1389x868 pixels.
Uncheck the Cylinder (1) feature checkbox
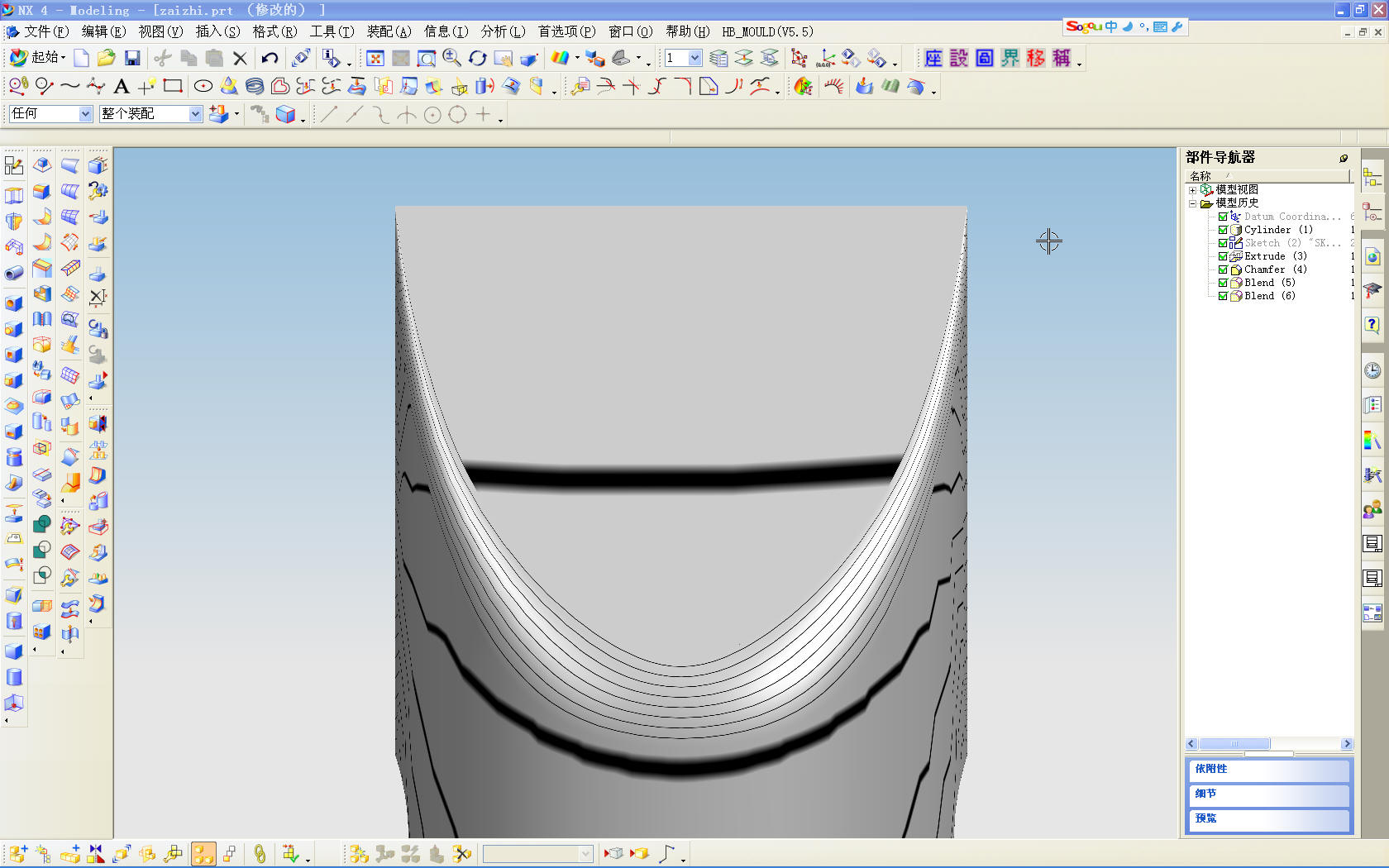1223,230
